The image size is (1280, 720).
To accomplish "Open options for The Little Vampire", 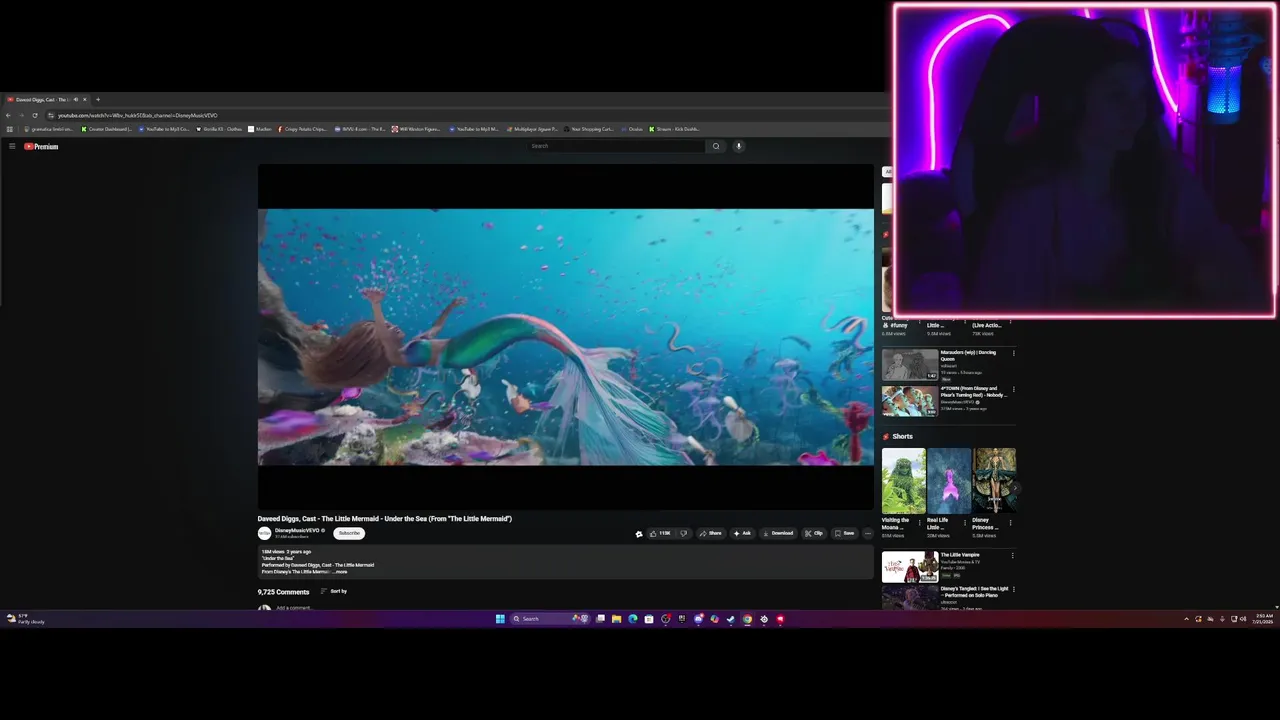I will [1013, 556].
